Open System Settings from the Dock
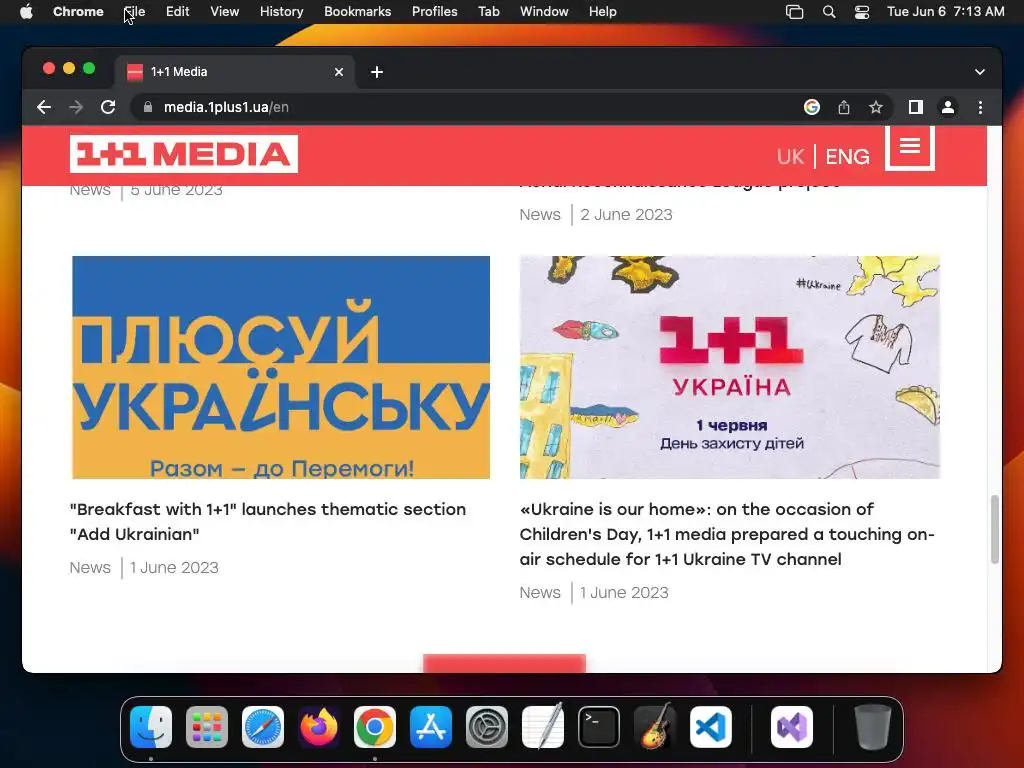 click(487, 727)
